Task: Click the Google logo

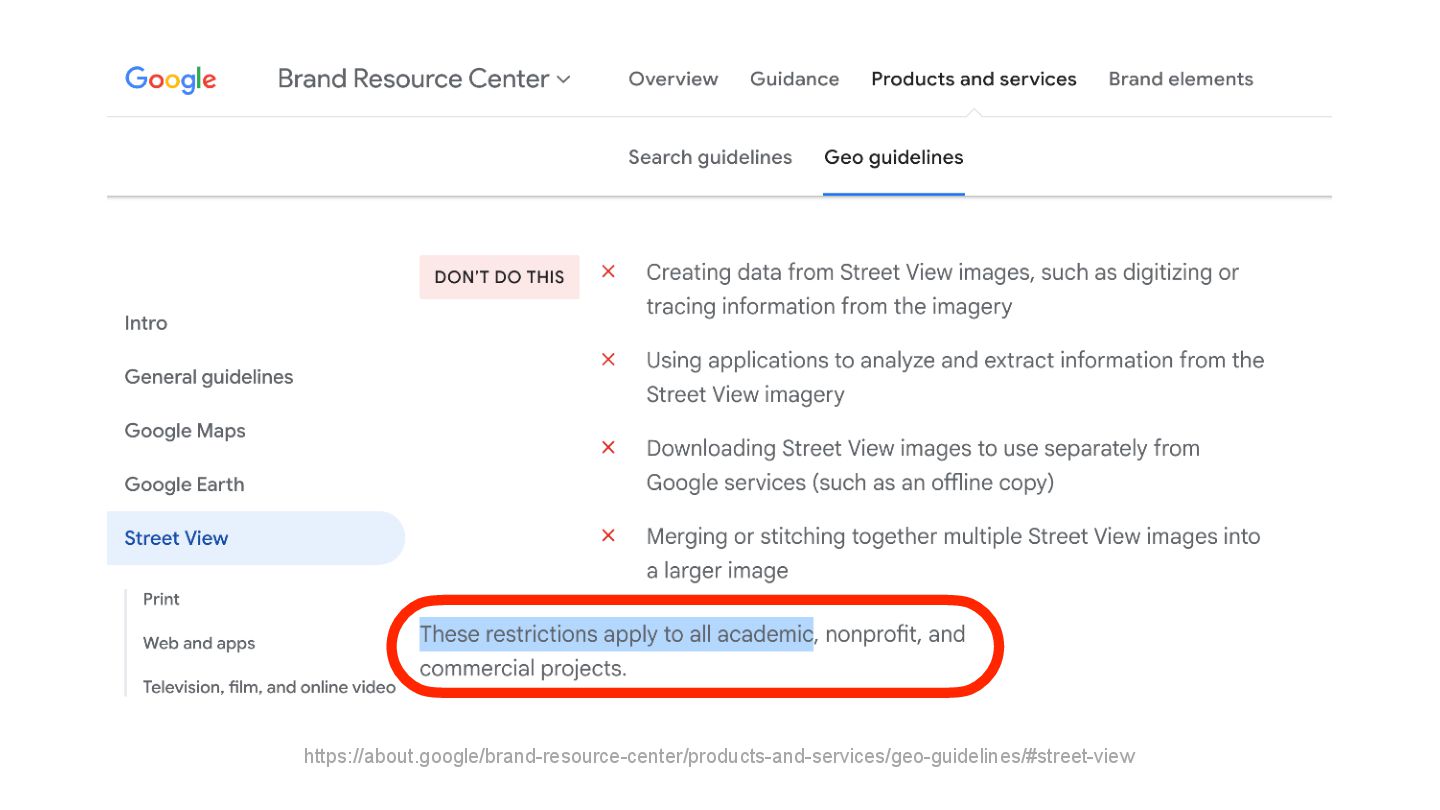Action: 170,79
